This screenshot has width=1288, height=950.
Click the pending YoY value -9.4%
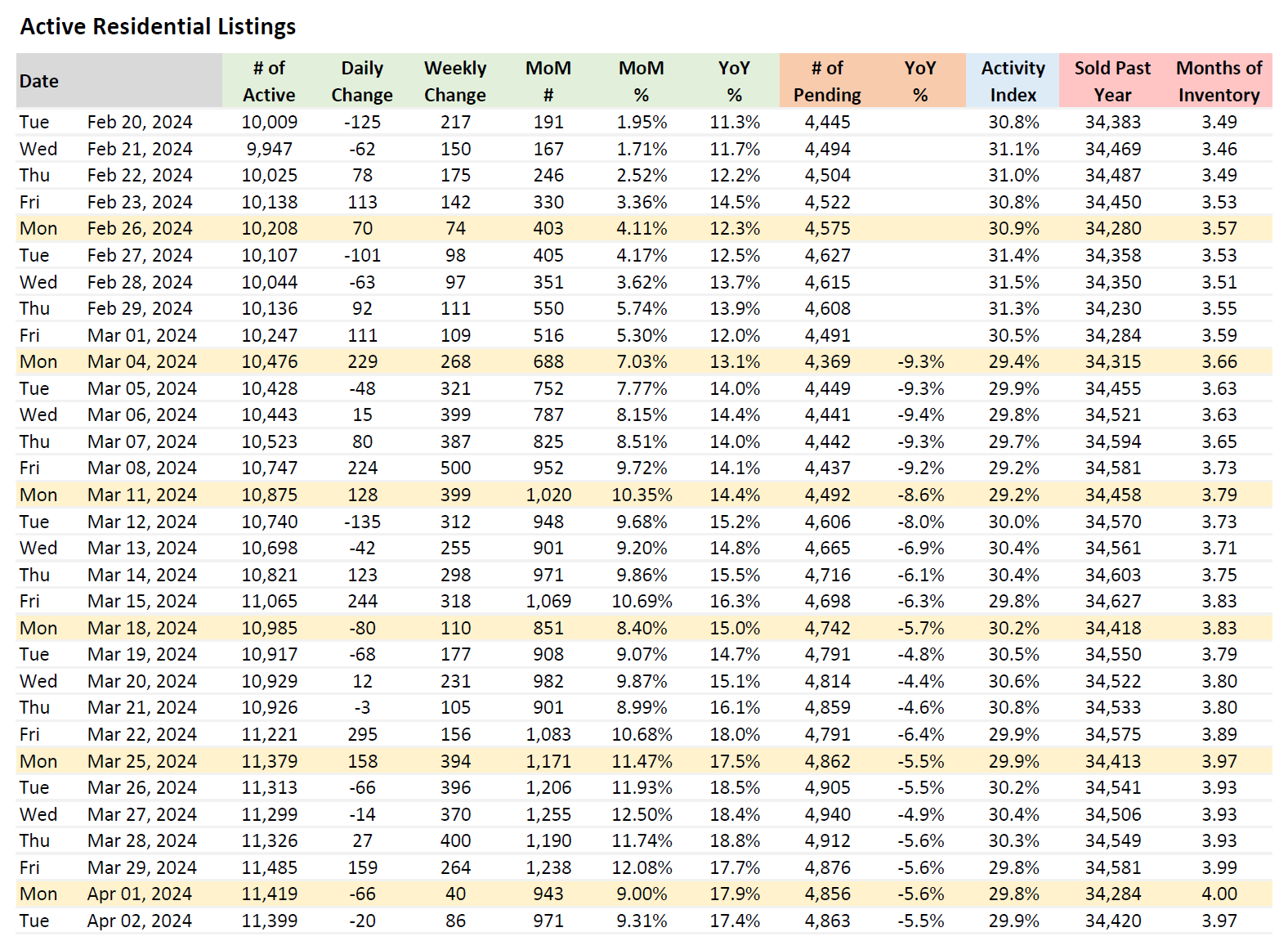[x=920, y=415]
